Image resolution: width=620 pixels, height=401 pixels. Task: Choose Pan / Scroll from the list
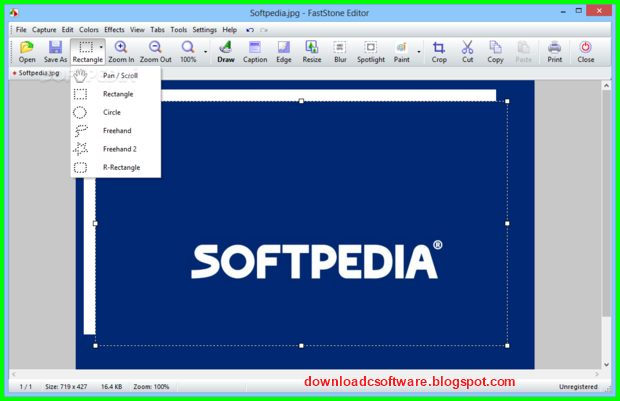(116, 76)
